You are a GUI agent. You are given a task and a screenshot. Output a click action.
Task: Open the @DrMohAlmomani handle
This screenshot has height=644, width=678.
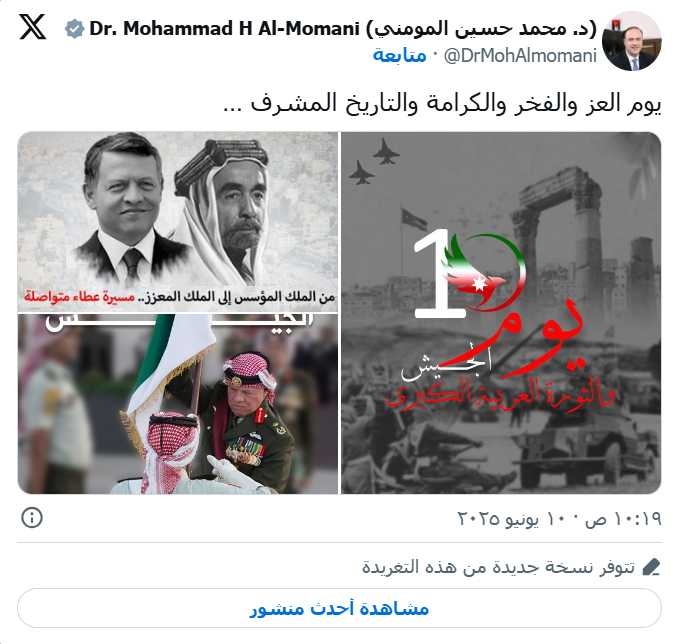(x=520, y=56)
